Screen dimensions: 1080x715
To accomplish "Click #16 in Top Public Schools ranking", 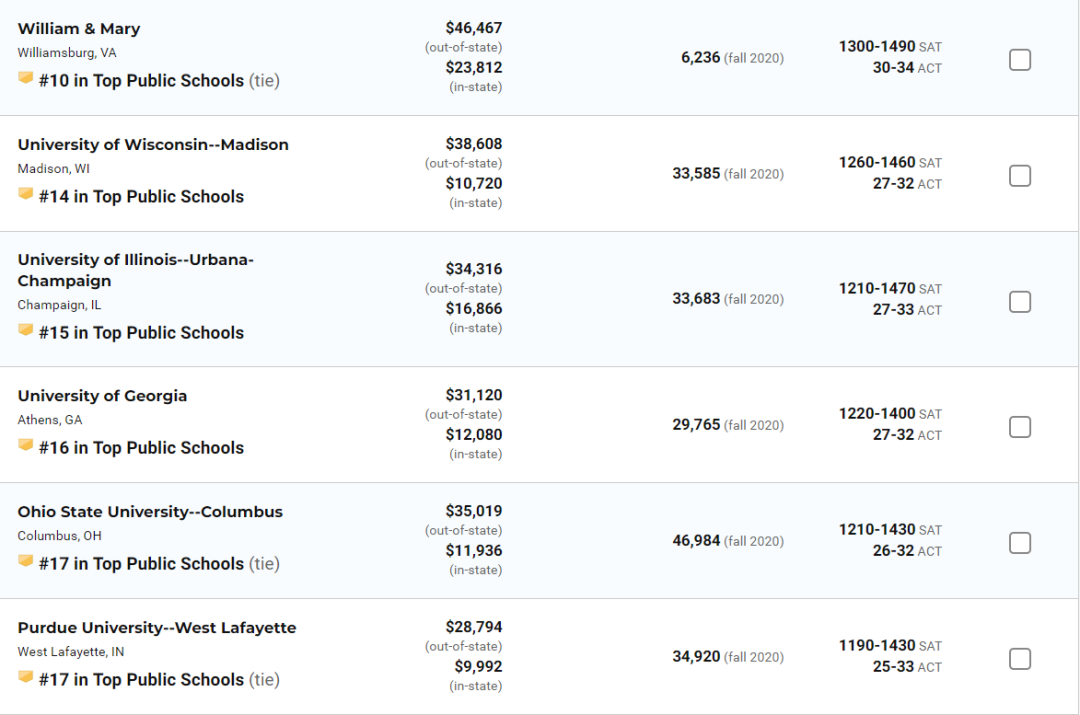I will pyautogui.click(x=141, y=448).
